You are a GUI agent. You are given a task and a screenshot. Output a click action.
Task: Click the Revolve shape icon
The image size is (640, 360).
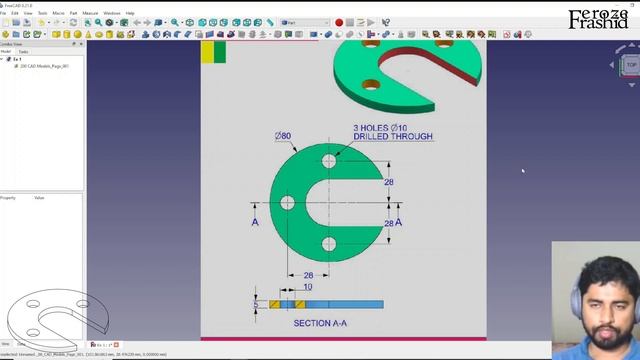click(x=156, y=35)
